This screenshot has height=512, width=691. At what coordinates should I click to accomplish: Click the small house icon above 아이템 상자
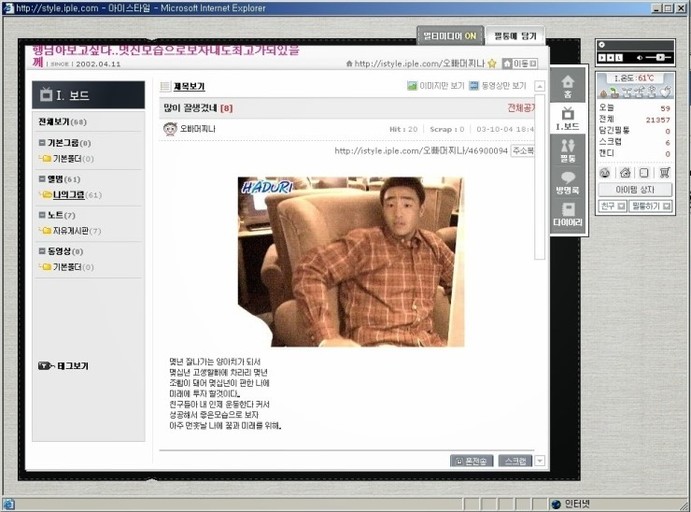(625, 172)
